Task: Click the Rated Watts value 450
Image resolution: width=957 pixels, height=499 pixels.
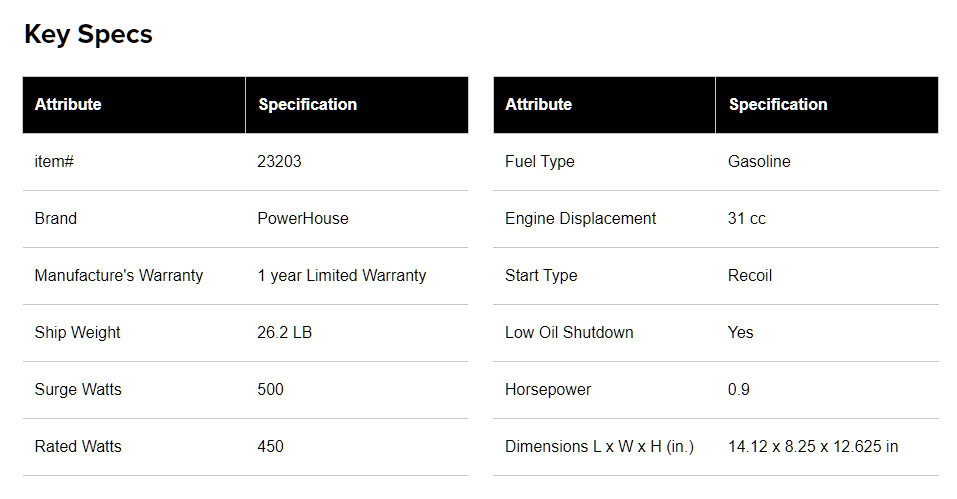Action: (270, 447)
